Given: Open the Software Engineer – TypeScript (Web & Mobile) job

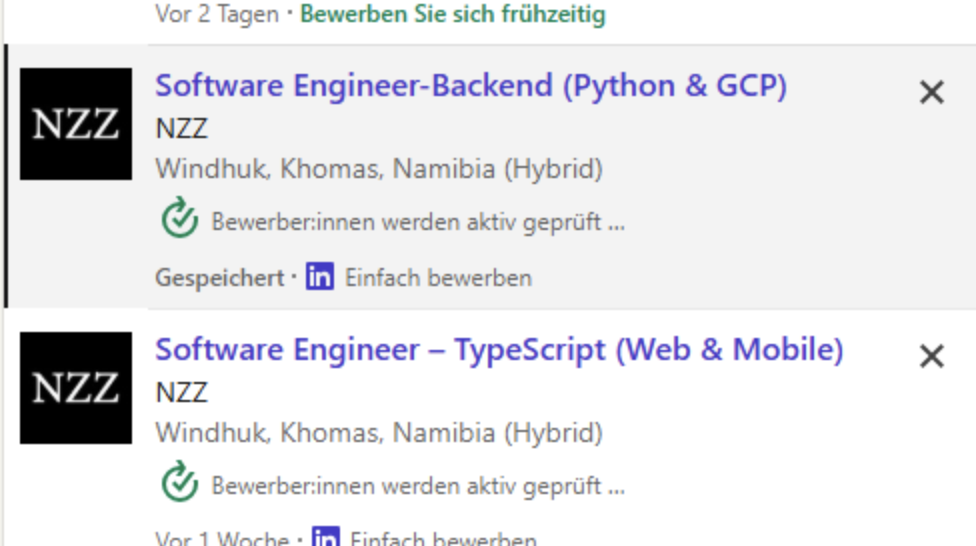Looking at the screenshot, I should pos(499,350).
